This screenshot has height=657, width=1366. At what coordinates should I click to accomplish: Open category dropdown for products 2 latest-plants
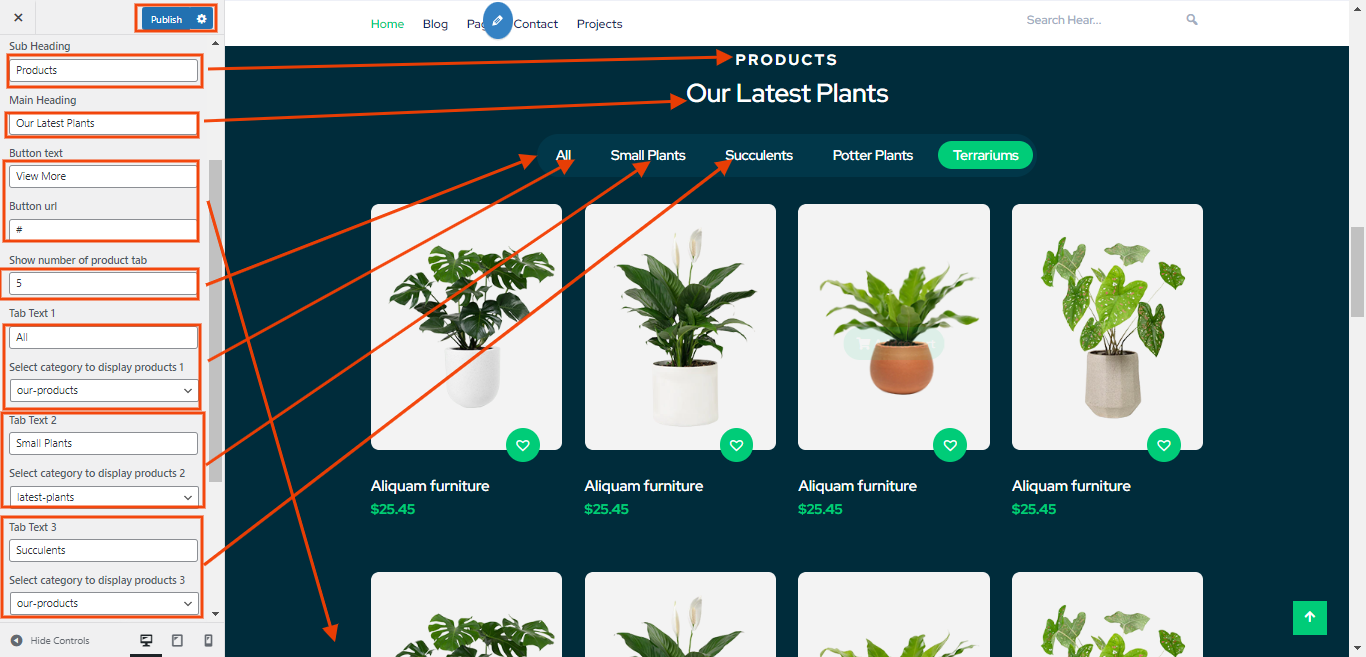104,497
